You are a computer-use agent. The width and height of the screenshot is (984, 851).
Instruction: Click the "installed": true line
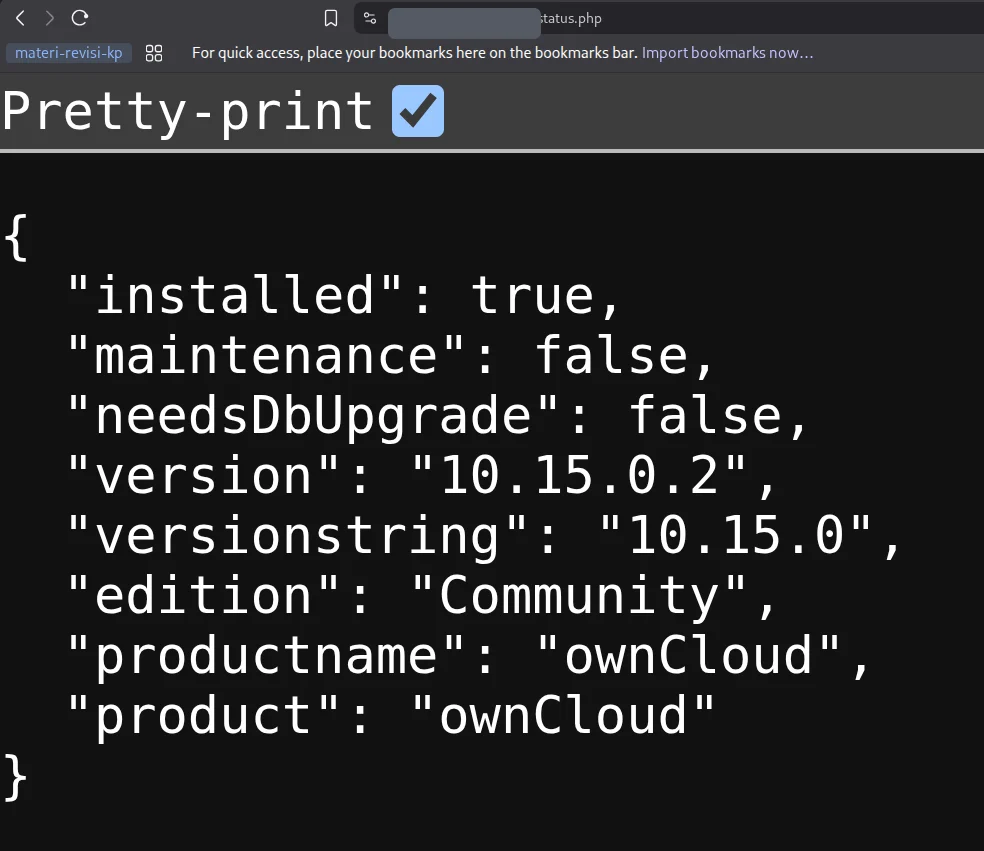(x=343, y=296)
